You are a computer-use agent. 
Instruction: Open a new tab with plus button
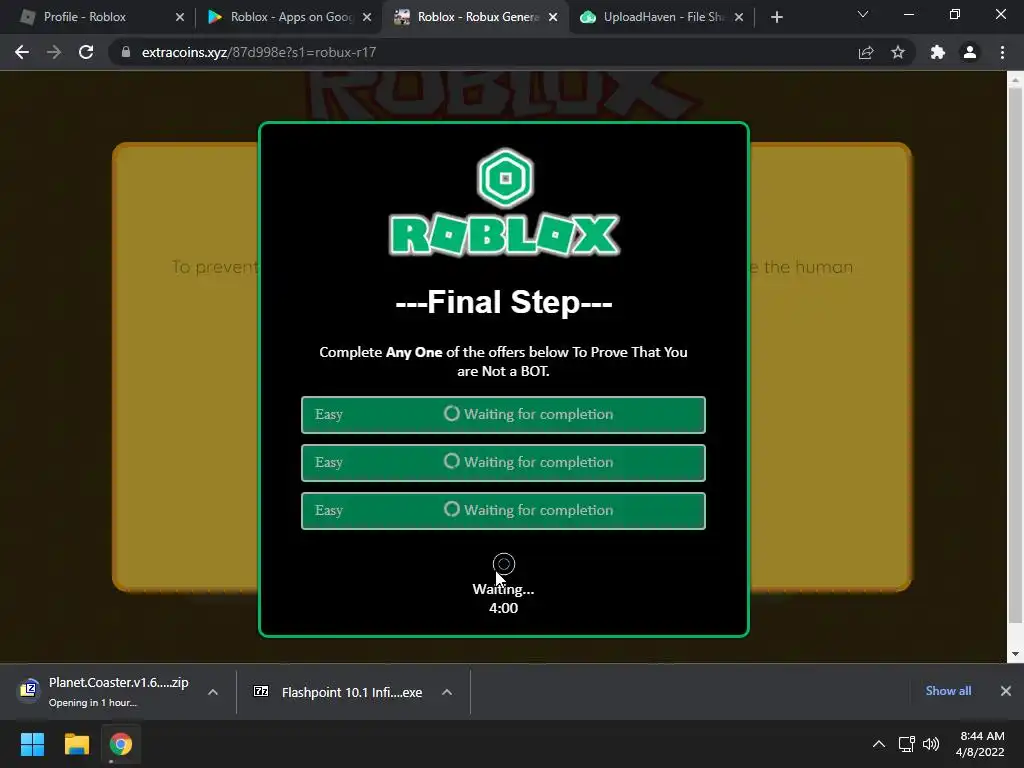coord(776,18)
